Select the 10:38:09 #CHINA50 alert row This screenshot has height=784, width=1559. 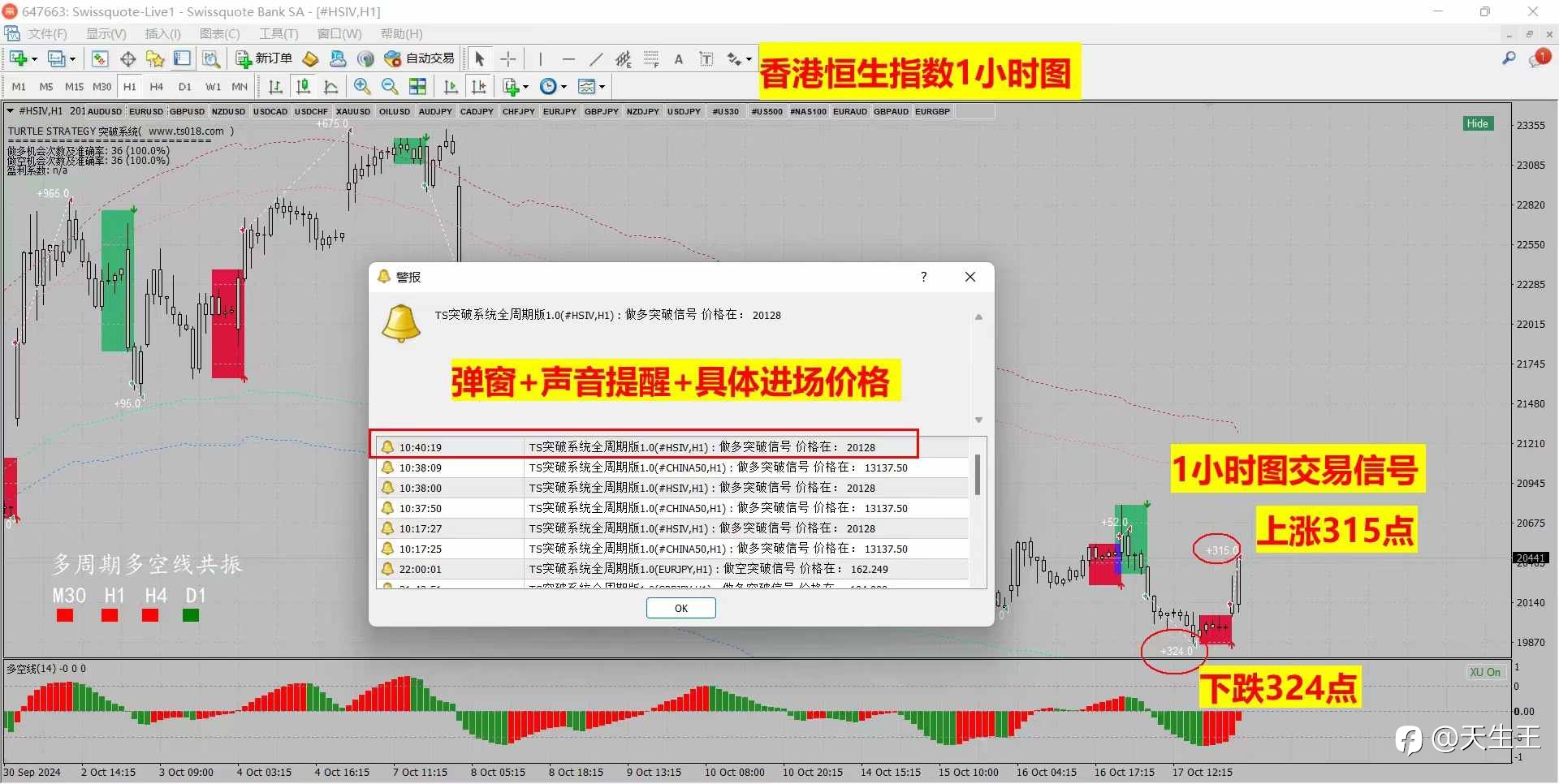pos(672,467)
